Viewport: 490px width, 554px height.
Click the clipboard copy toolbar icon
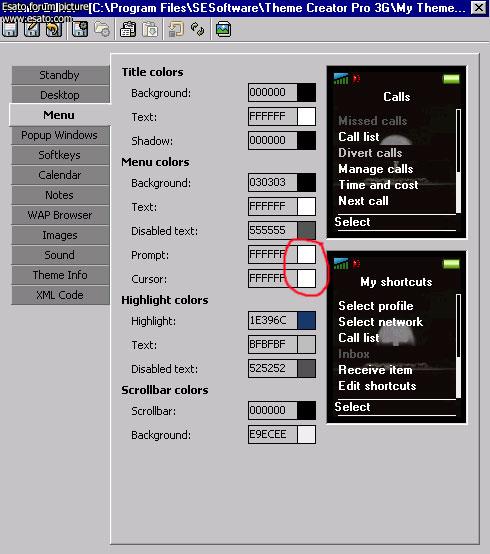128,29
